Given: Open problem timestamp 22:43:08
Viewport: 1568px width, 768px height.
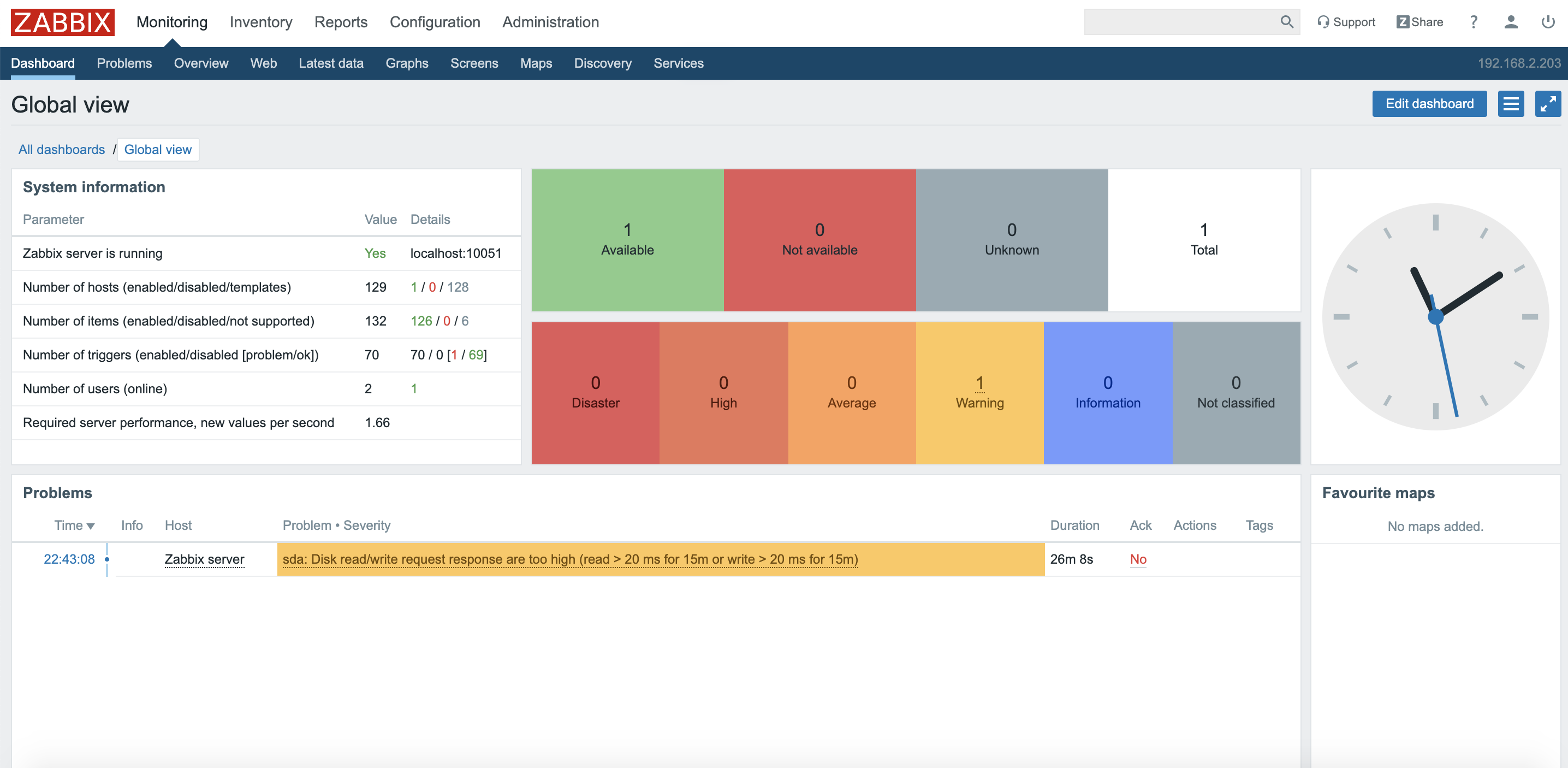Looking at the screenshot, I should tap(69, 559).
